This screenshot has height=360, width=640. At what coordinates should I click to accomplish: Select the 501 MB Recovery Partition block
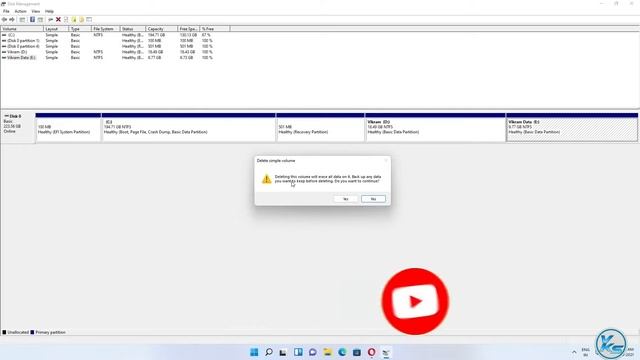pos(320,127)
